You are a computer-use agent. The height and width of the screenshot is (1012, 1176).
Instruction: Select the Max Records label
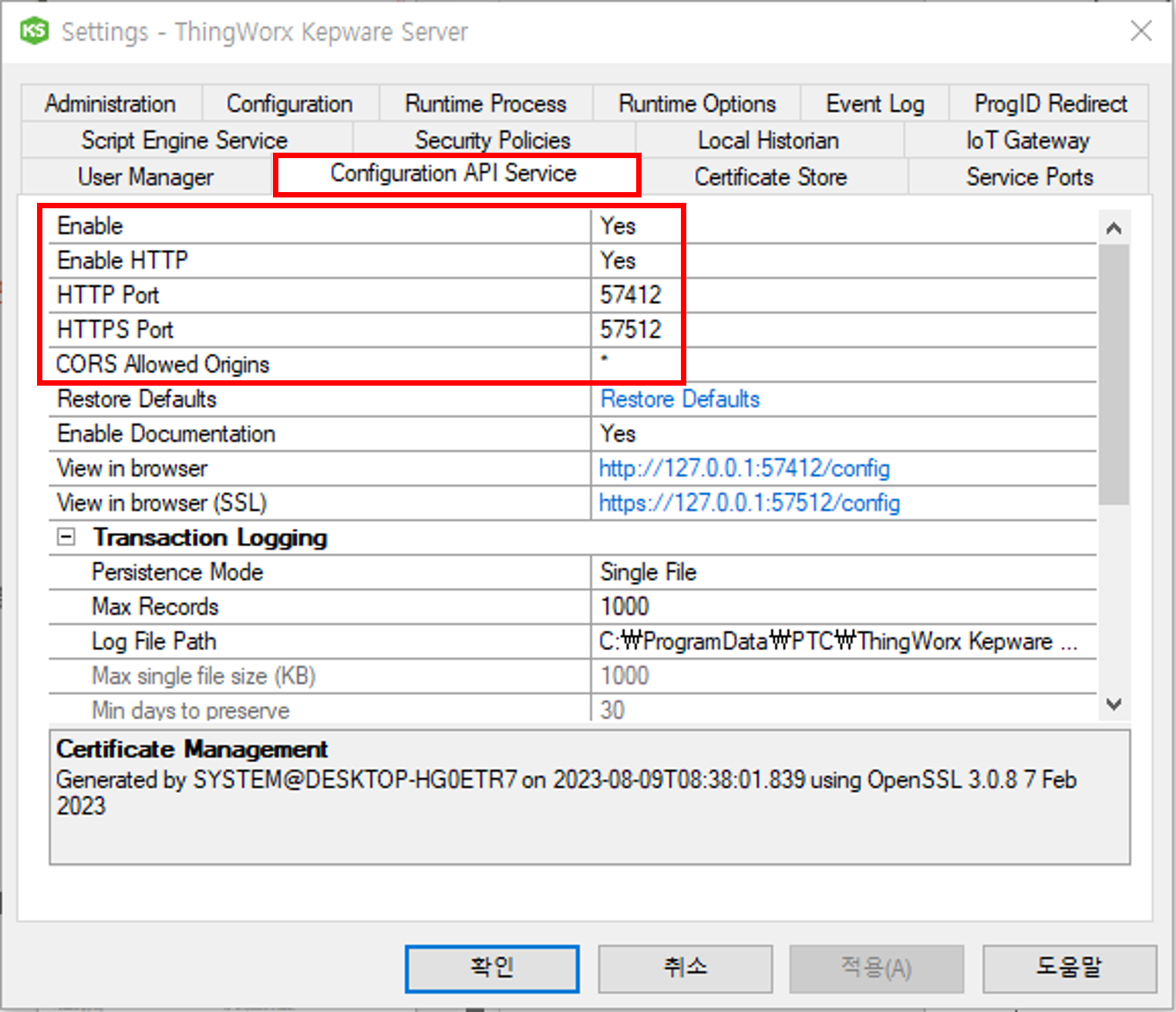pos(155,607)
